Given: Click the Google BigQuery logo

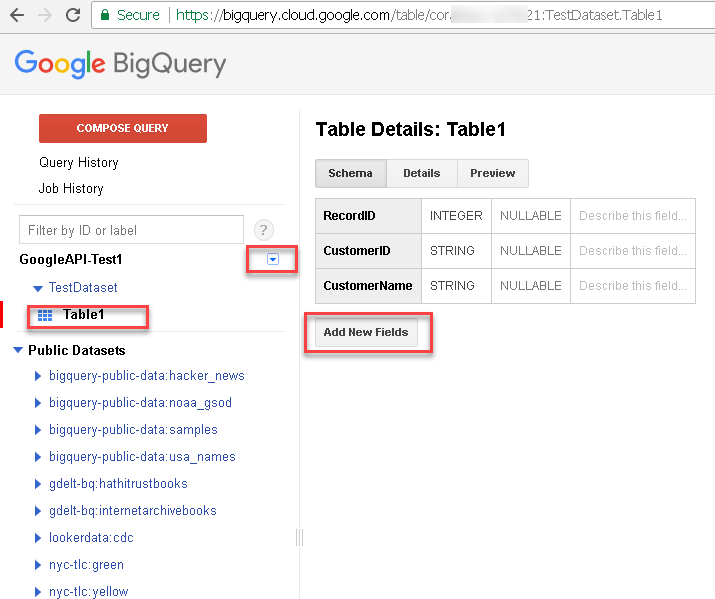Looking at the screenshot, I should 120,64.
